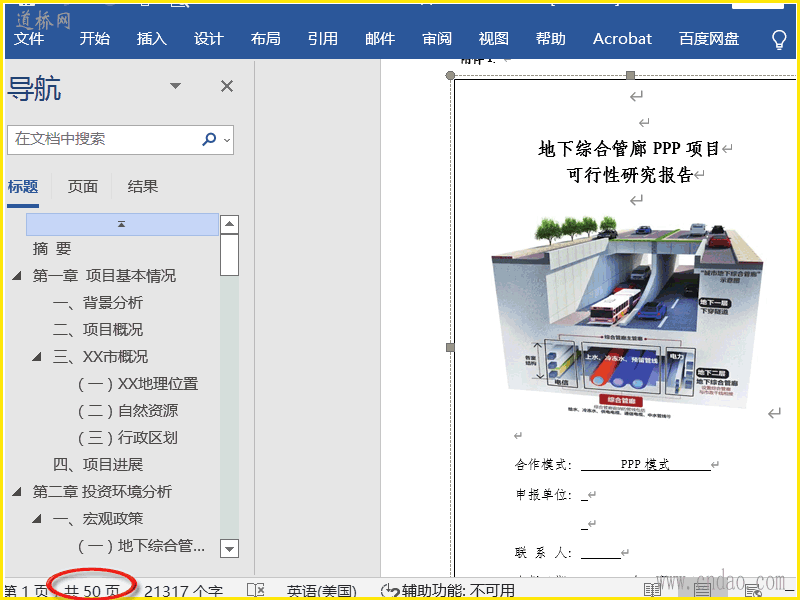
Task: Go to the 摘 要 heading
Action: [x=52, y=249]
